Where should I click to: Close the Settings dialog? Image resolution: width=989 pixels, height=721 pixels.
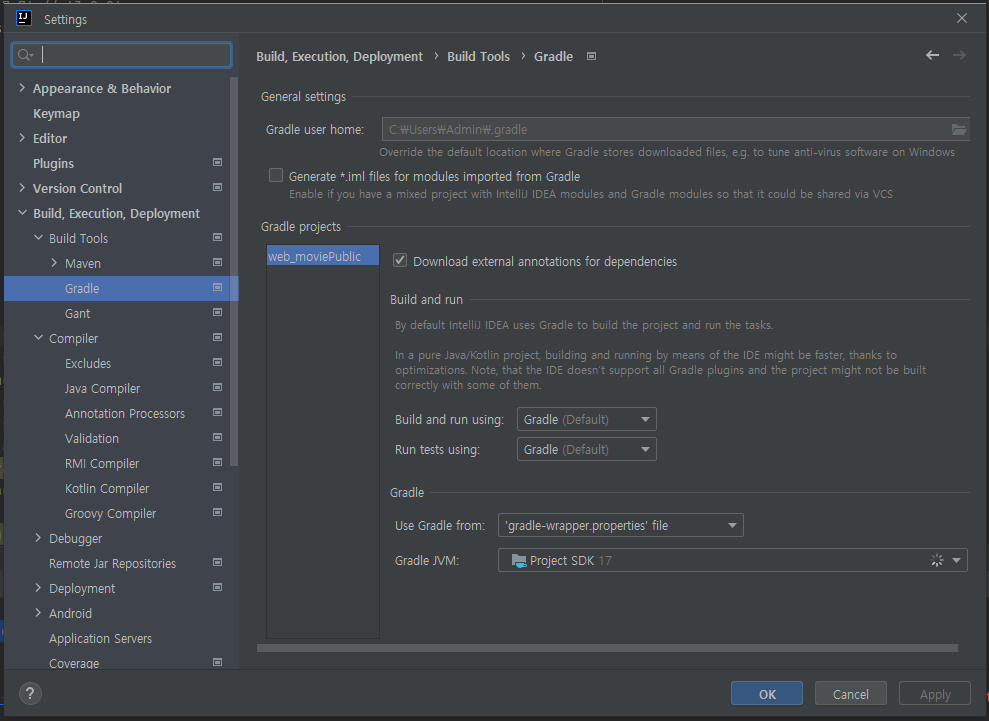coord(961,18)
